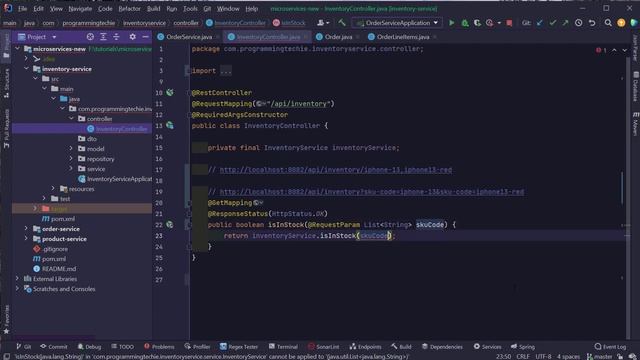Go to next highlighted error arrow
The width and height of the screenshot is (640, 360).
(625, 50)
